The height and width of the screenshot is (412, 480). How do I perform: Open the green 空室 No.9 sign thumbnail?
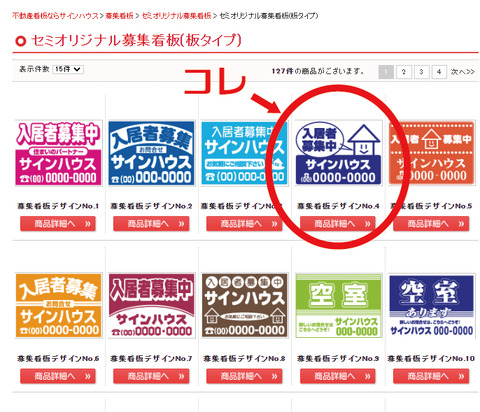338,306
